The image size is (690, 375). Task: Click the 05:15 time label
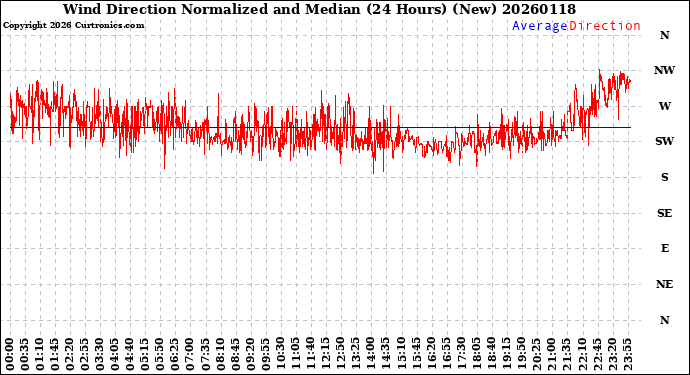tap(145, 355)
